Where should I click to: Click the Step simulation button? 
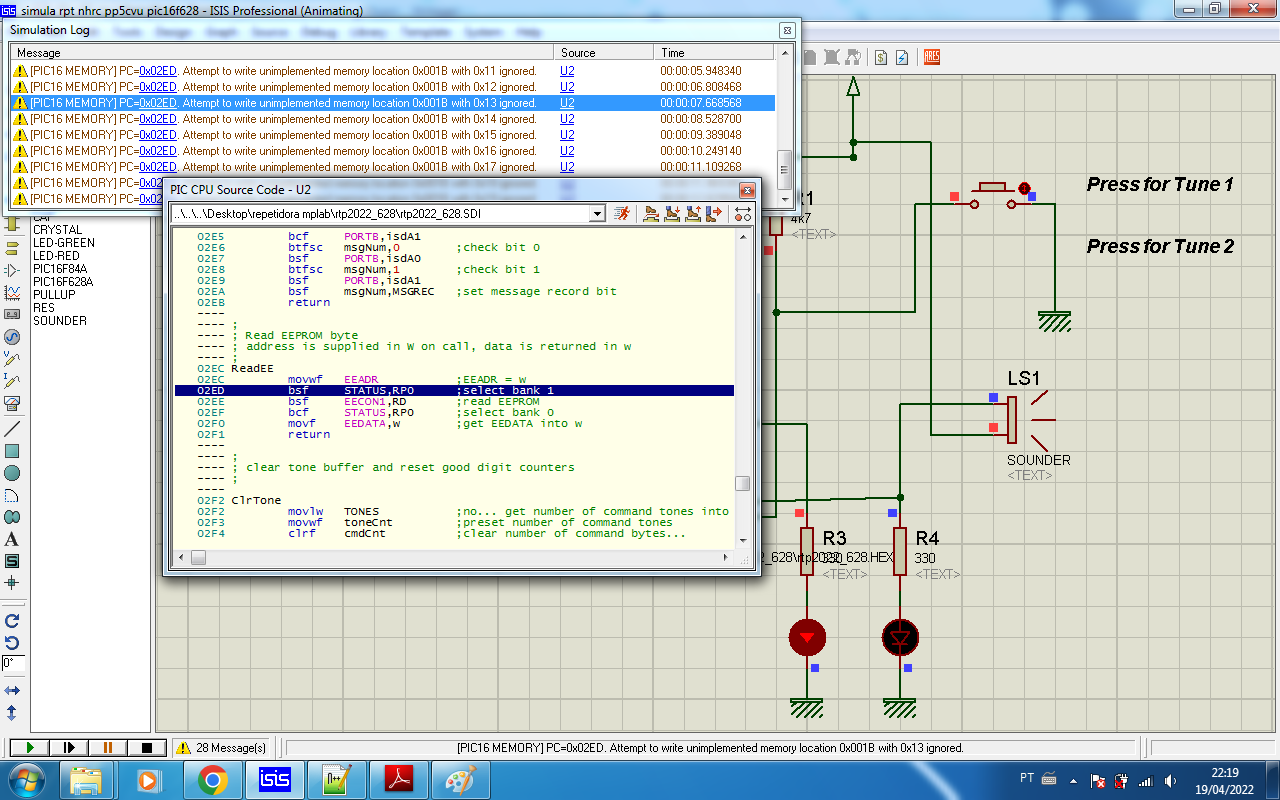pyautogui.click(x=69, y=747)
